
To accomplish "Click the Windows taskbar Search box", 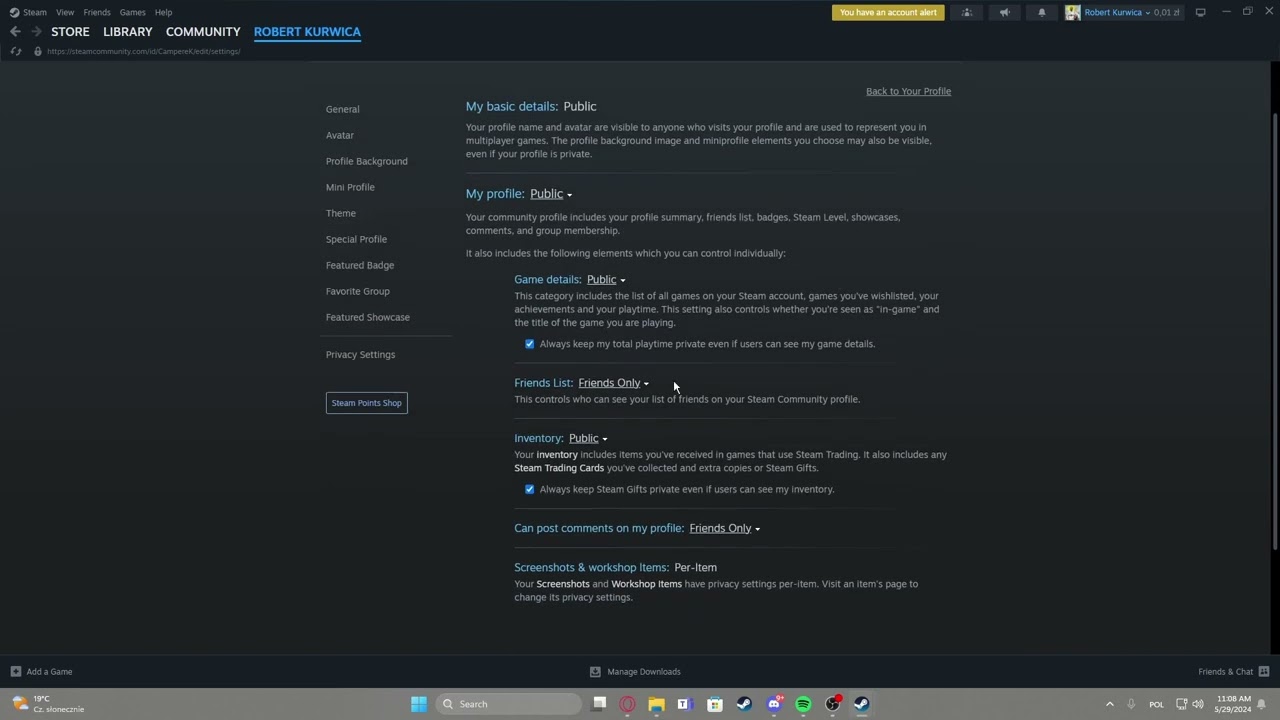I will (x=511, y=704).
